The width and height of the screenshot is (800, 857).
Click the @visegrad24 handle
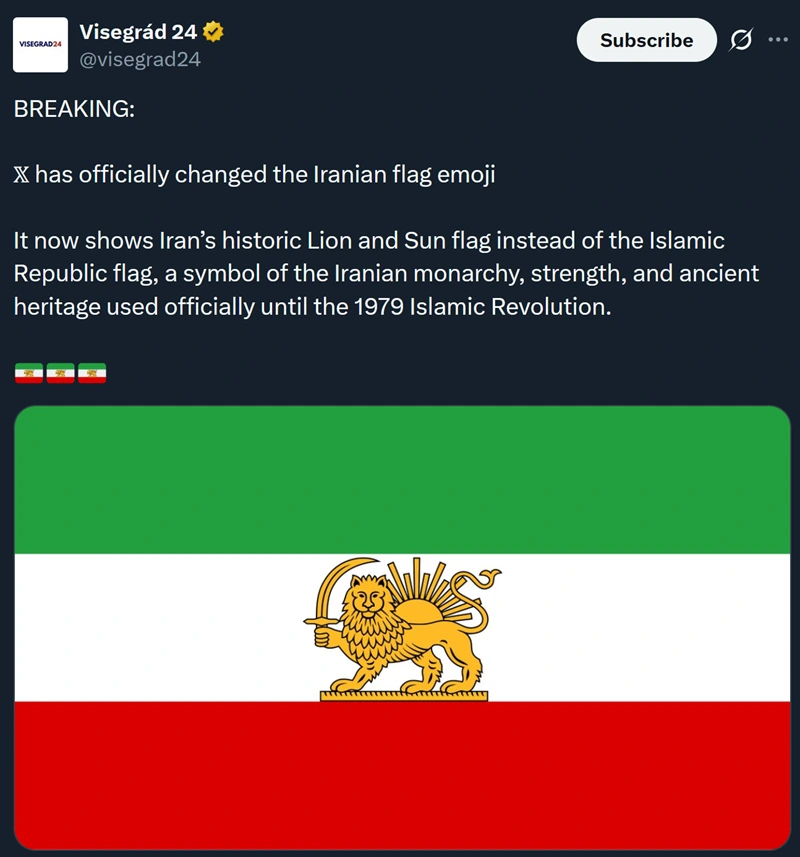pos(140,59)
